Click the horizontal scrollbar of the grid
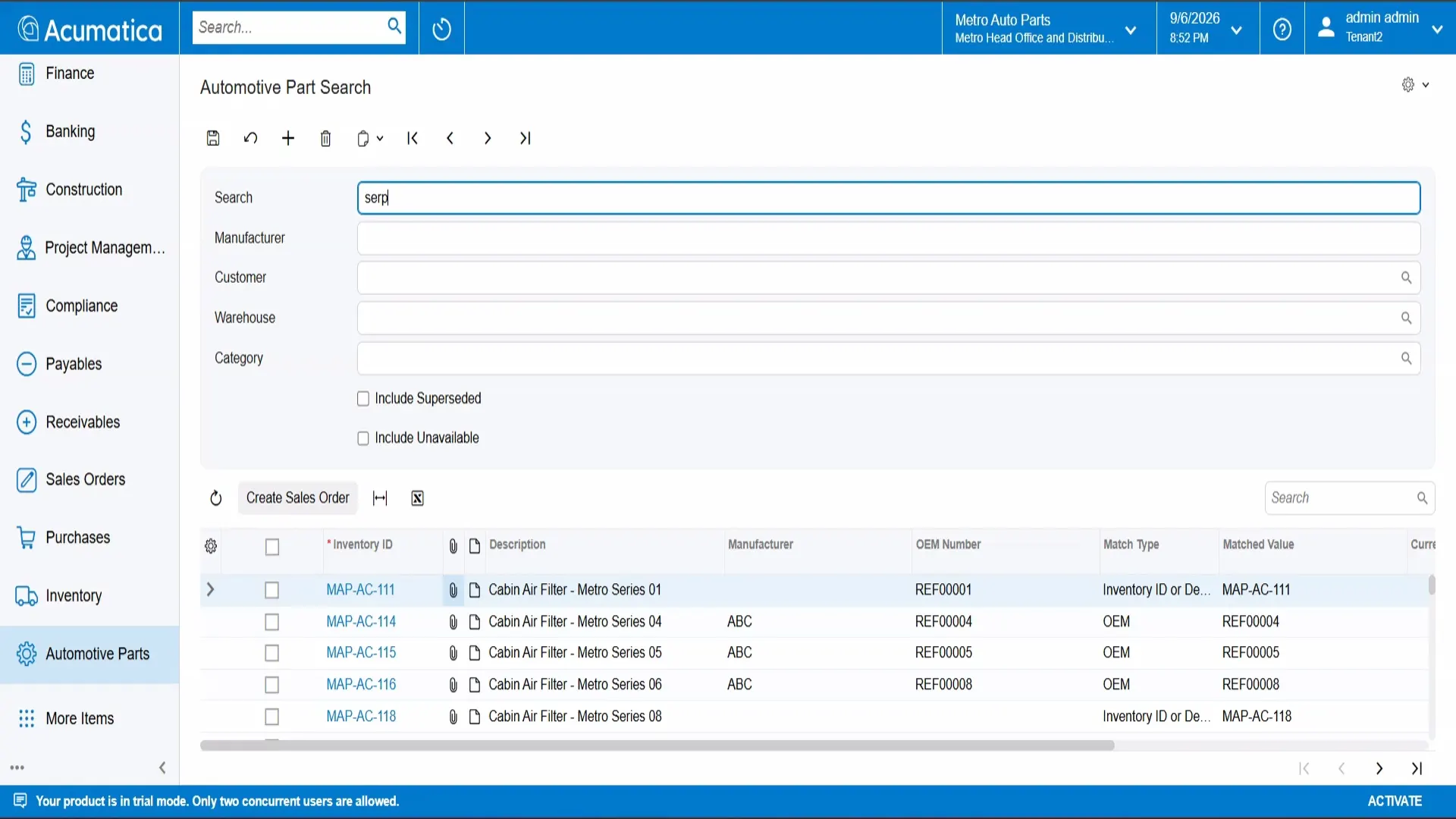Viewport: 1456px width, 819px height. tap(657, 745)
